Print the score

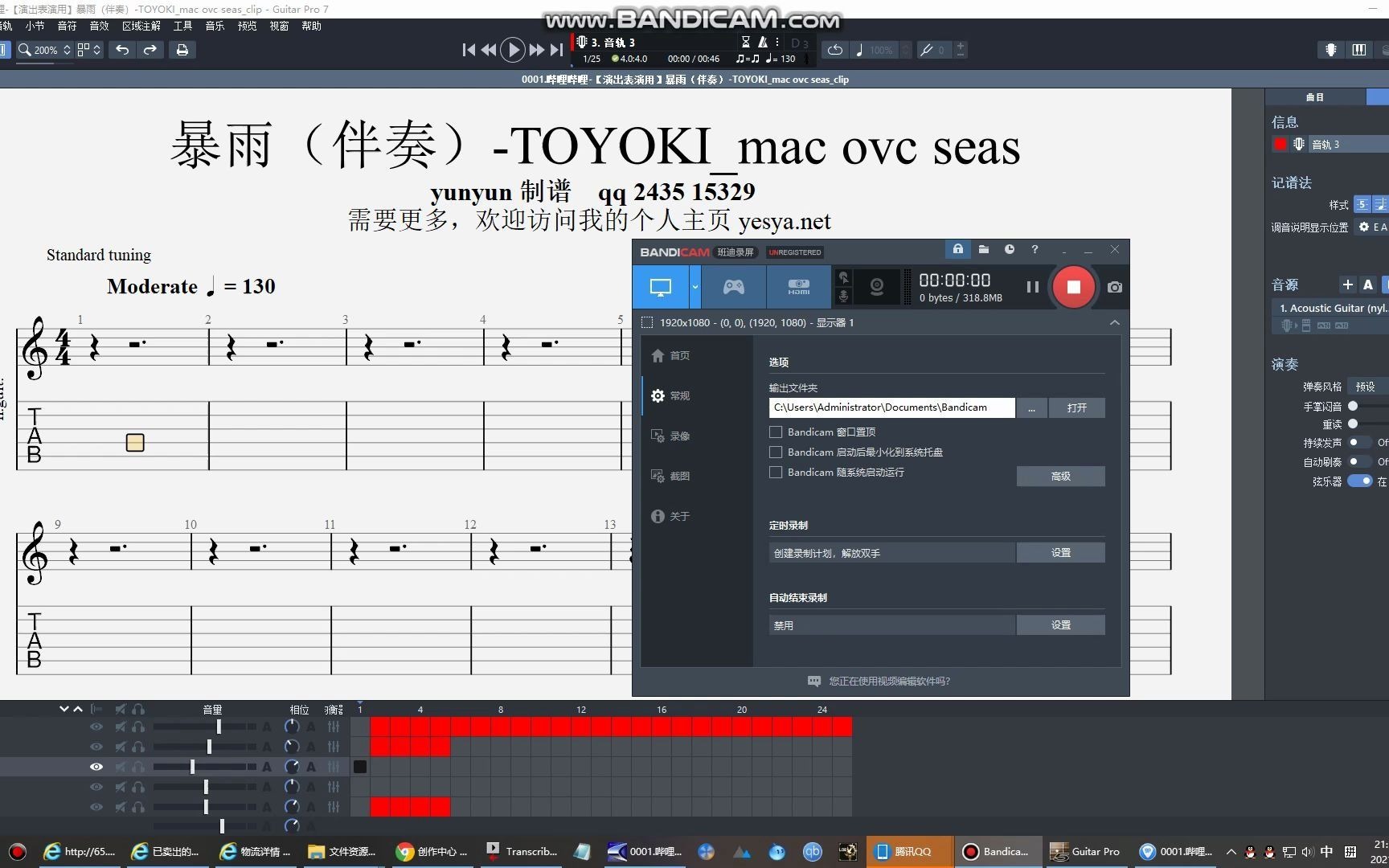182,50
